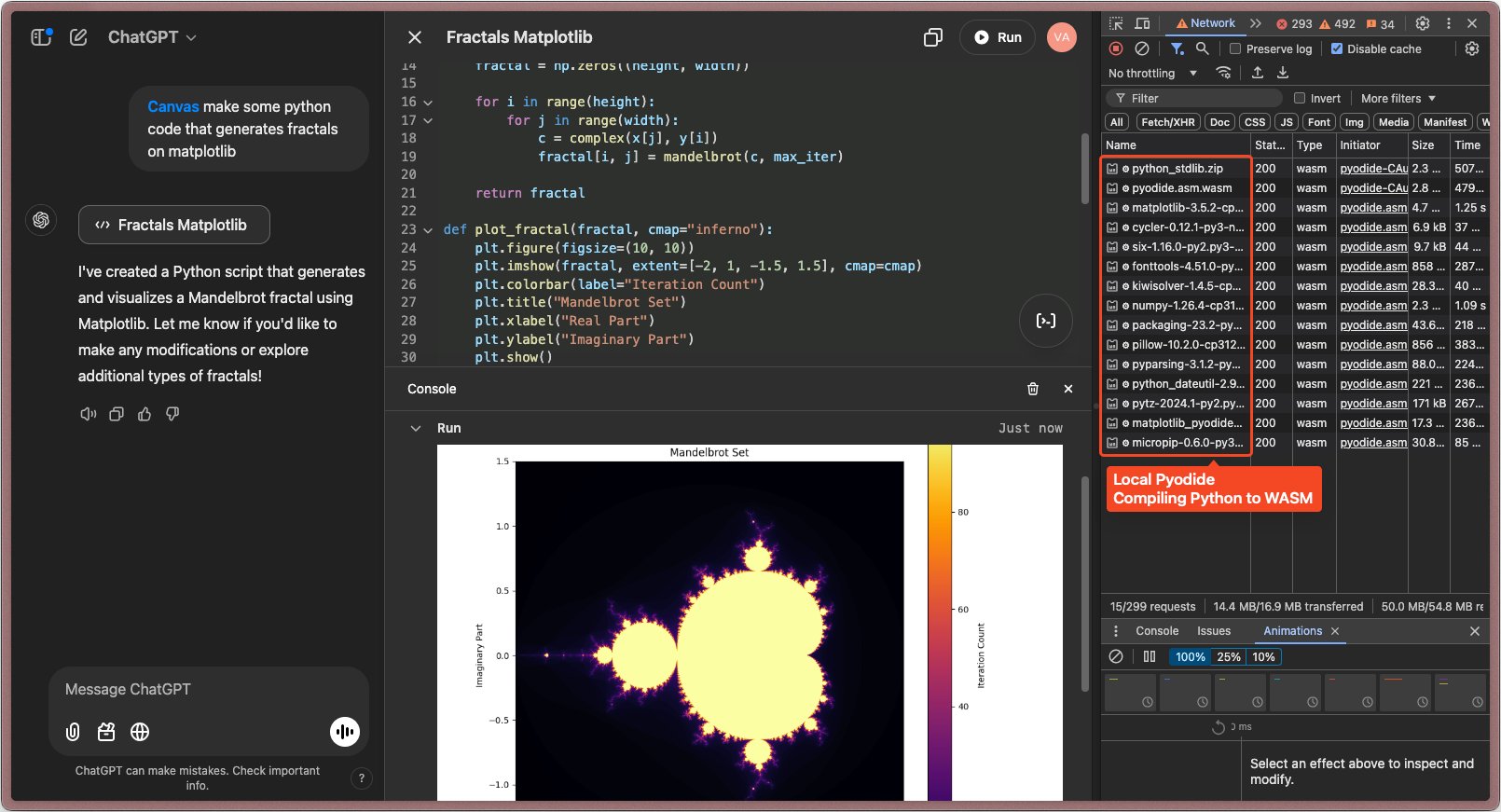Collapse the code block at line 16
Image resolution: width=1501 pixels, height=812 pixels.
pos(428,103)
